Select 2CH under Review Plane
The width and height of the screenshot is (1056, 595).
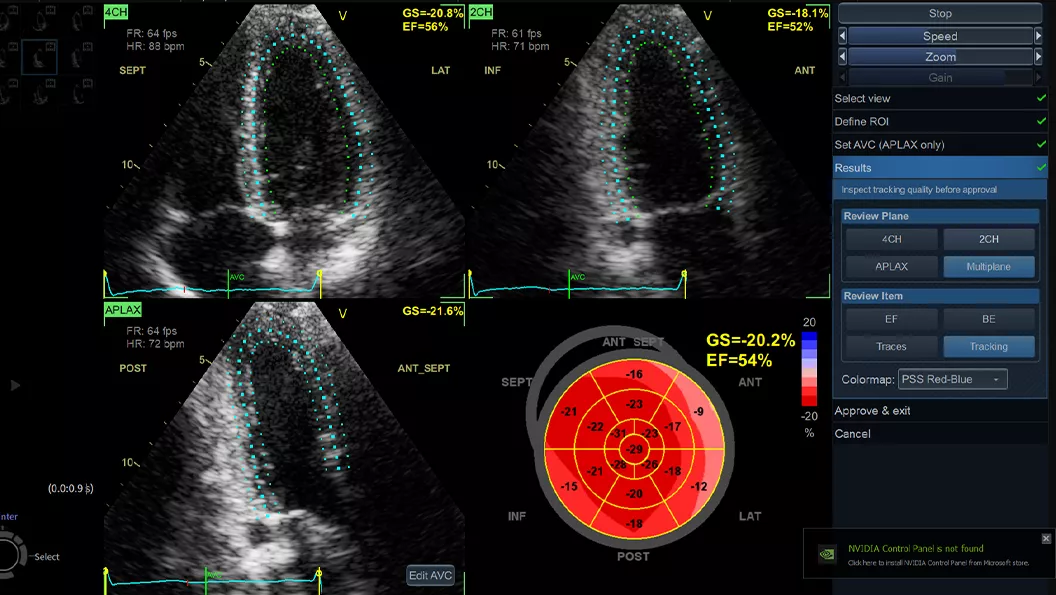[x=989, y=239]
